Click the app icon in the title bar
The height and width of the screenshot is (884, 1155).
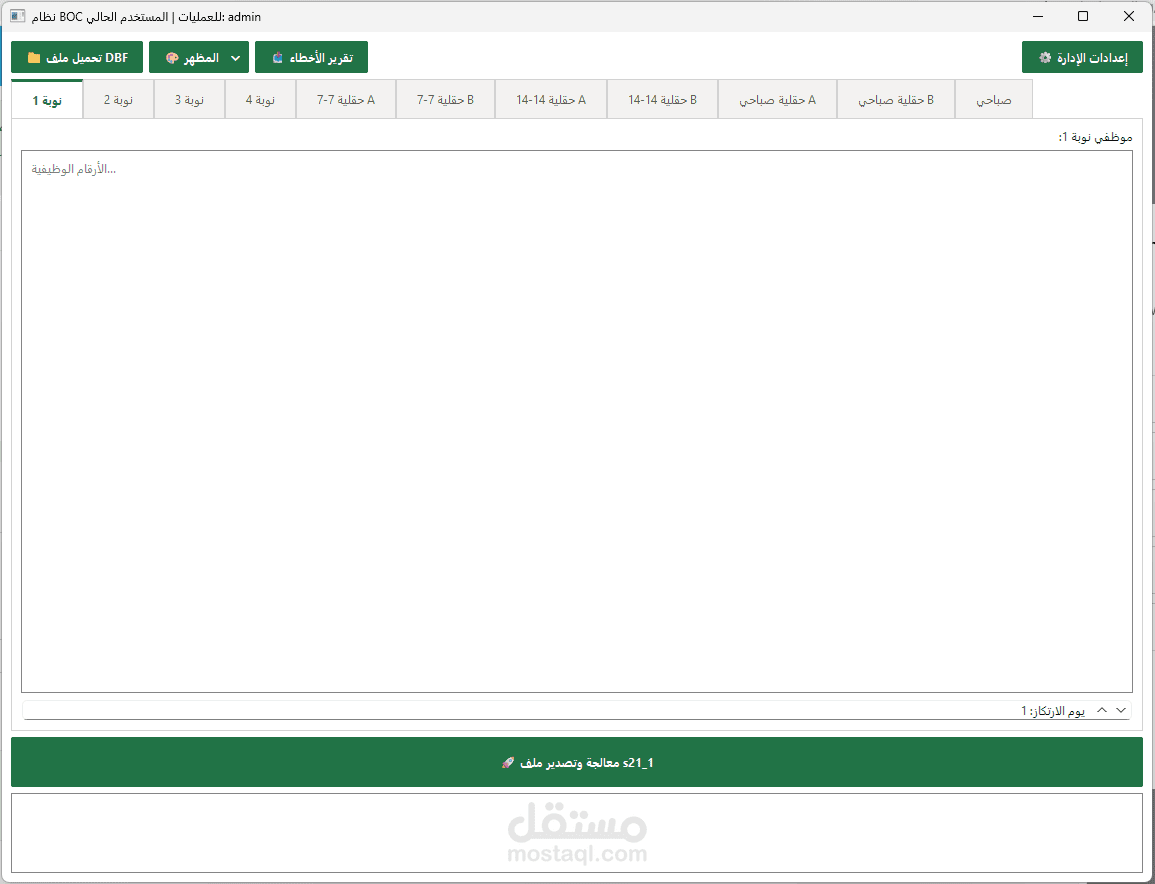18,16
